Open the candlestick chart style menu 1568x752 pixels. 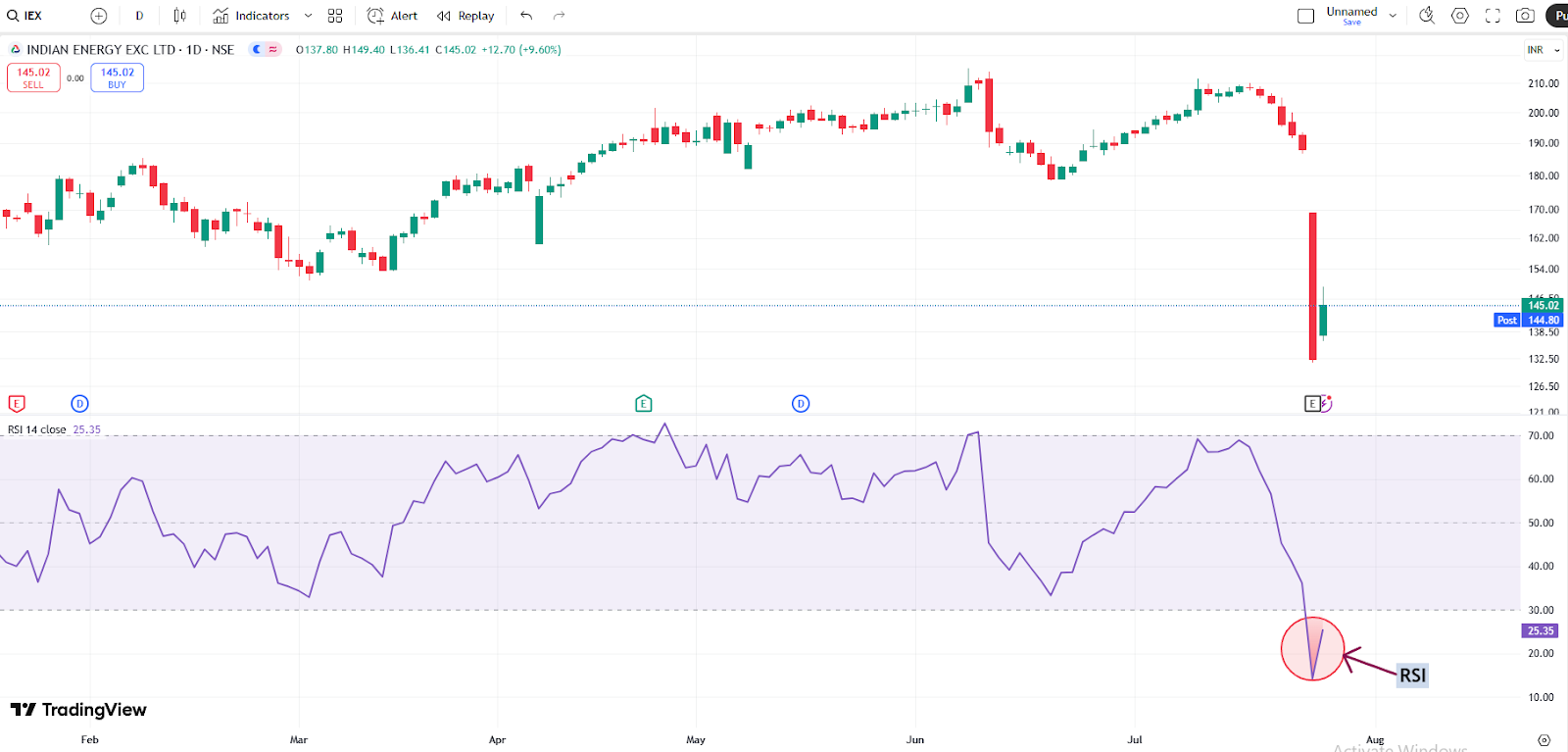tap(179, 16)
